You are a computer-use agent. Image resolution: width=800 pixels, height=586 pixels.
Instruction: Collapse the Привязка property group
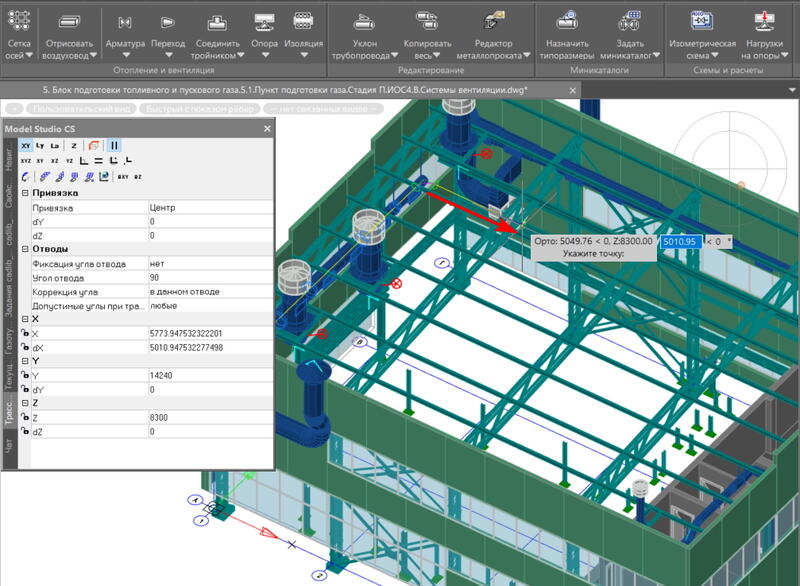[x=24, y=193]
